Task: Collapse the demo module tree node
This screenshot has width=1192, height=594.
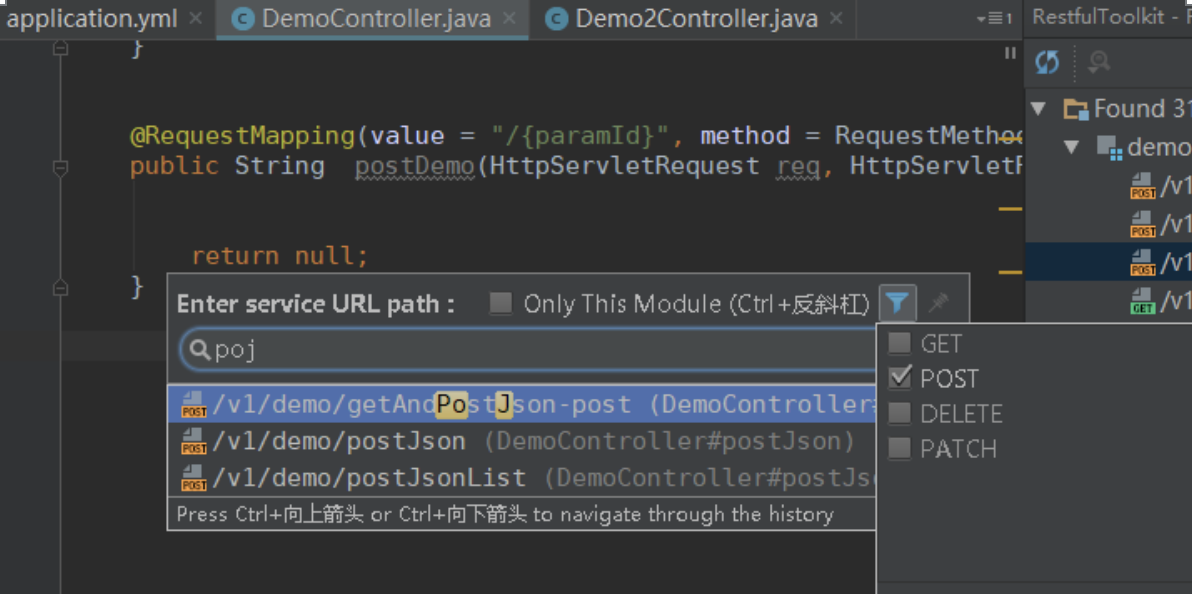Action: (1072, 147)
